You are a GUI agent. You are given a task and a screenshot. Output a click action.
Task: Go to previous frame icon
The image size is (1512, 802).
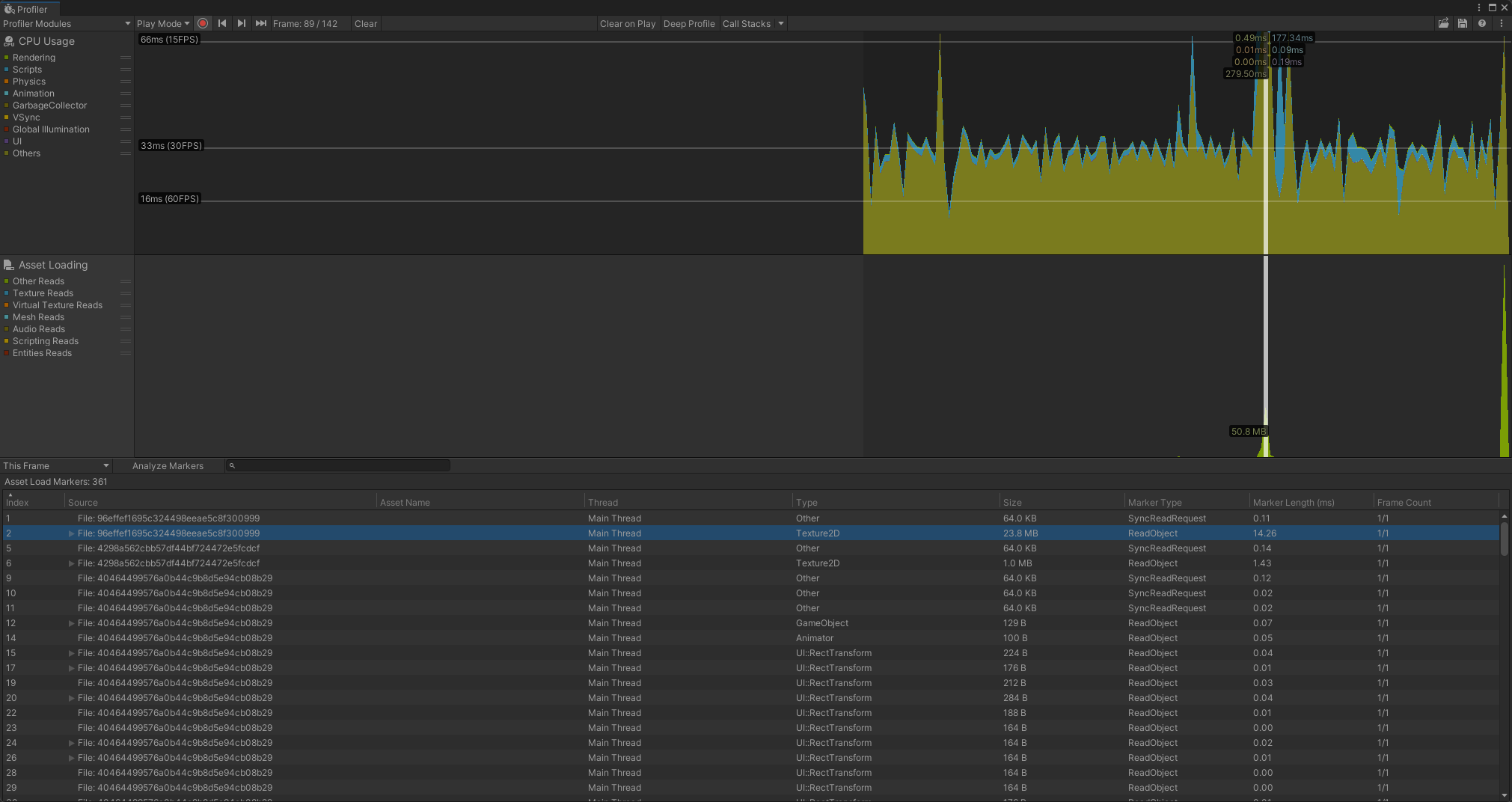click(222, 24)
